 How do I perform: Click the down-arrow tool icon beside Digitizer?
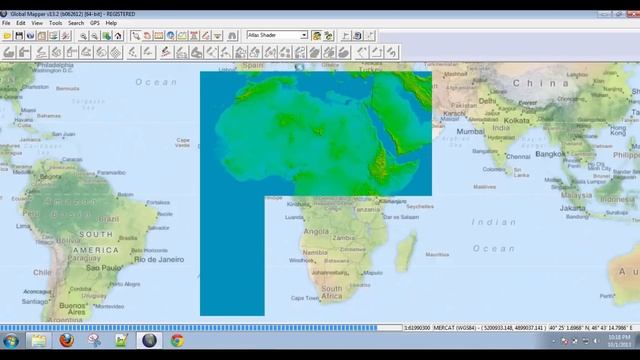(218, 36)
